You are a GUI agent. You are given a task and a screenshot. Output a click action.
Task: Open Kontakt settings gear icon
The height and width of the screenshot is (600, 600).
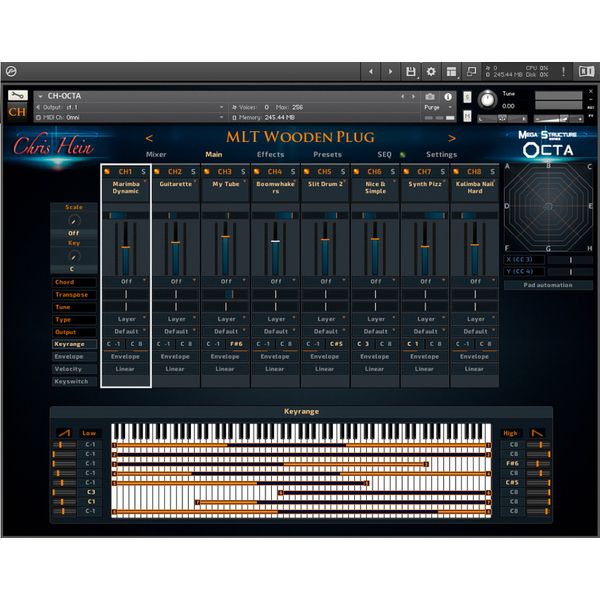pyautogui.click(x=431, y=72)
